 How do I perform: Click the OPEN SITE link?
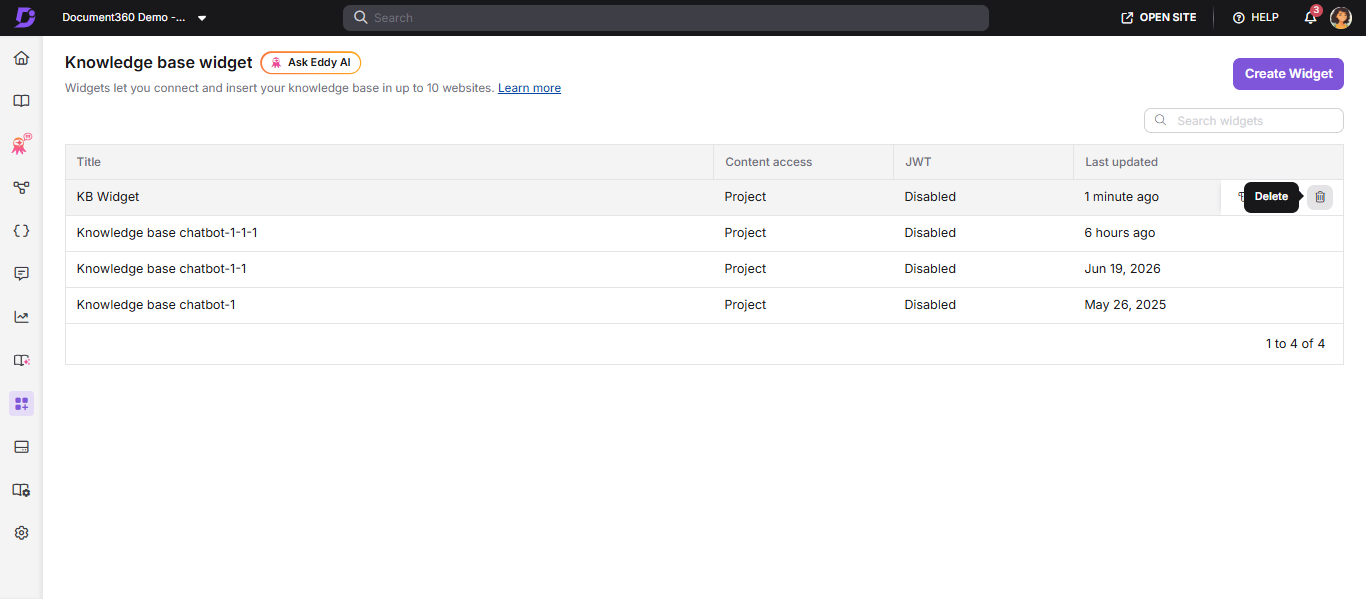(x=1159, y=18)
